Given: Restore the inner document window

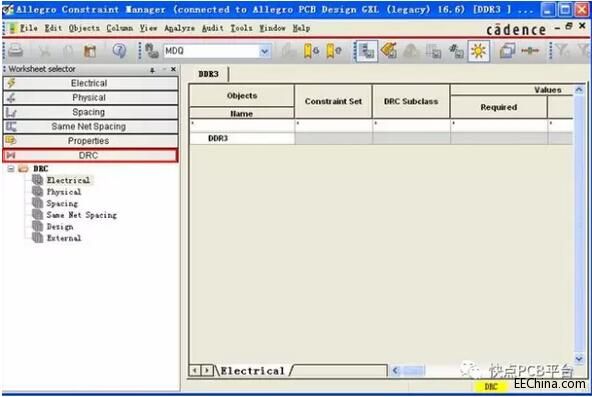Looking at the screenshot, I should pyautogui.click(x=569, y=26).
